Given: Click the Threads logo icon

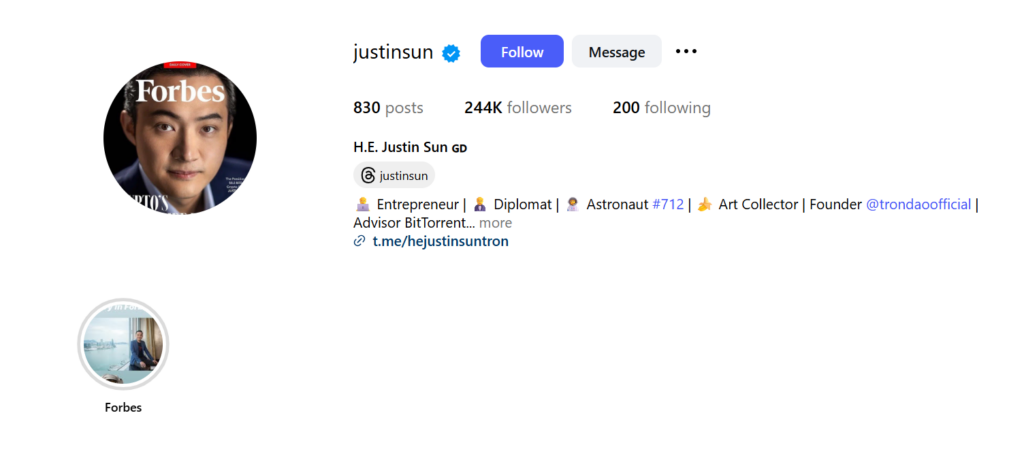Looking at the screenshot, I should tap(368, 175).
